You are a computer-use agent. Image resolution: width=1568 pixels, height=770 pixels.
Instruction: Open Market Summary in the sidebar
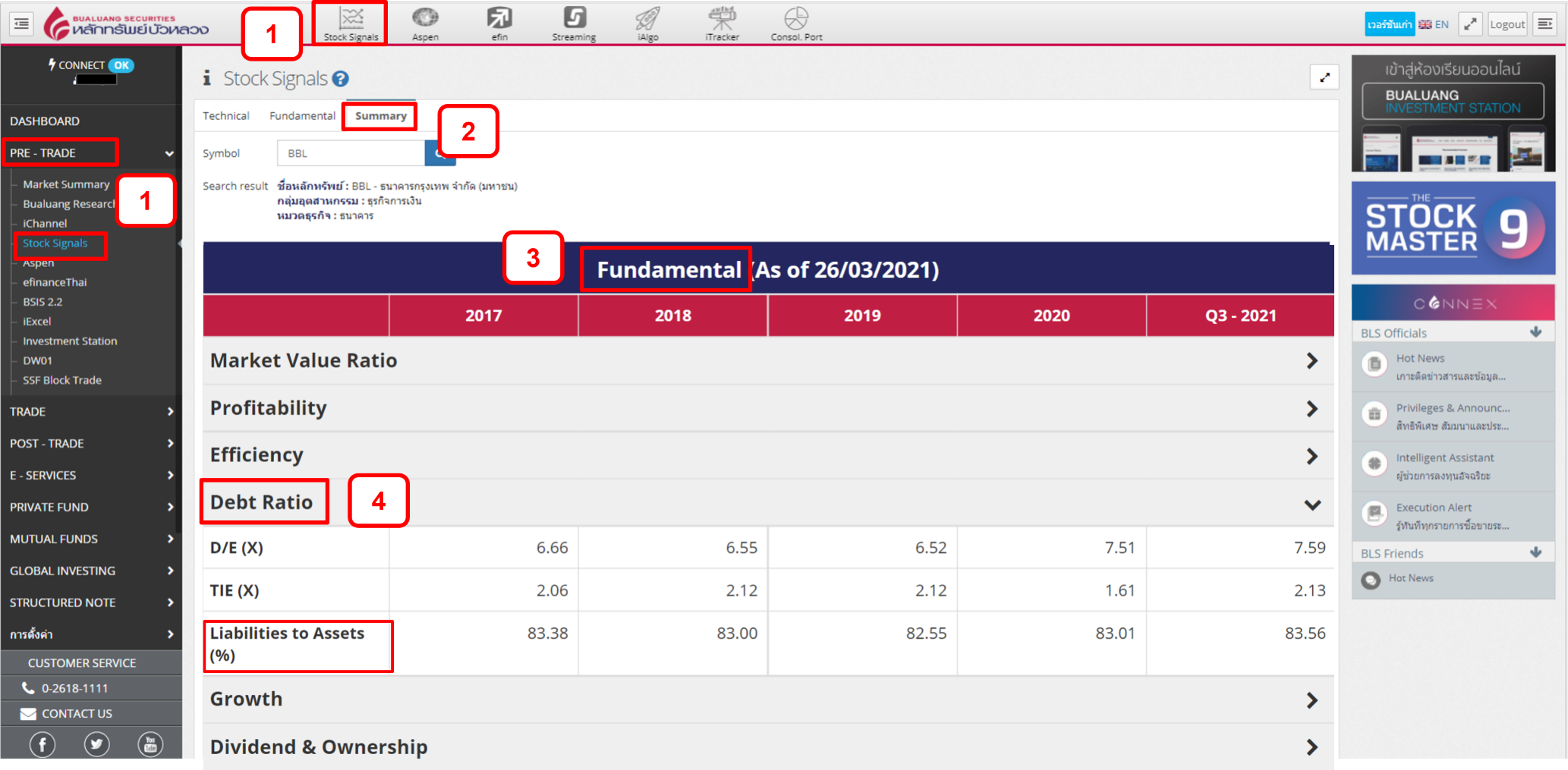[66, 184]
